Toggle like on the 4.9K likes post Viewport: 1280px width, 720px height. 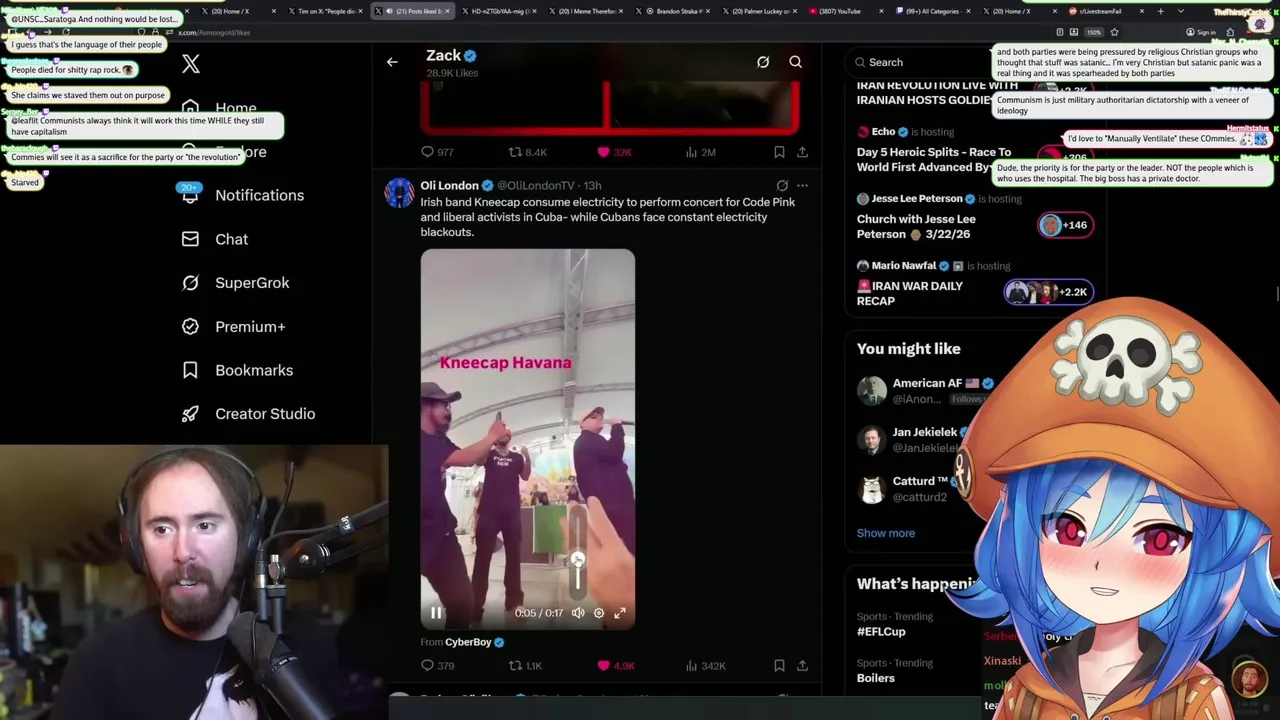click(603, 665)
